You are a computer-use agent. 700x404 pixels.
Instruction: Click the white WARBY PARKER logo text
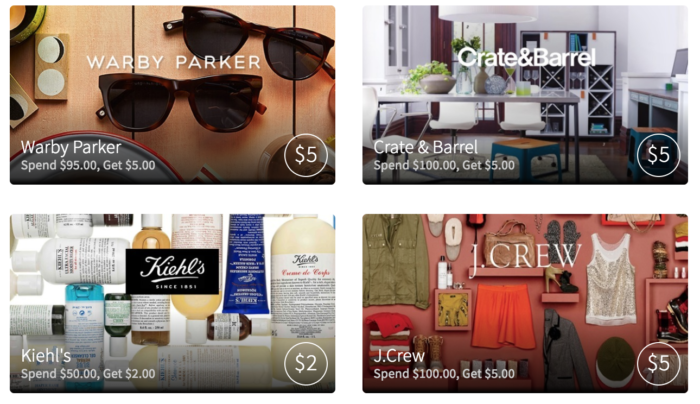pyautogui.click(x=174, y=62)
